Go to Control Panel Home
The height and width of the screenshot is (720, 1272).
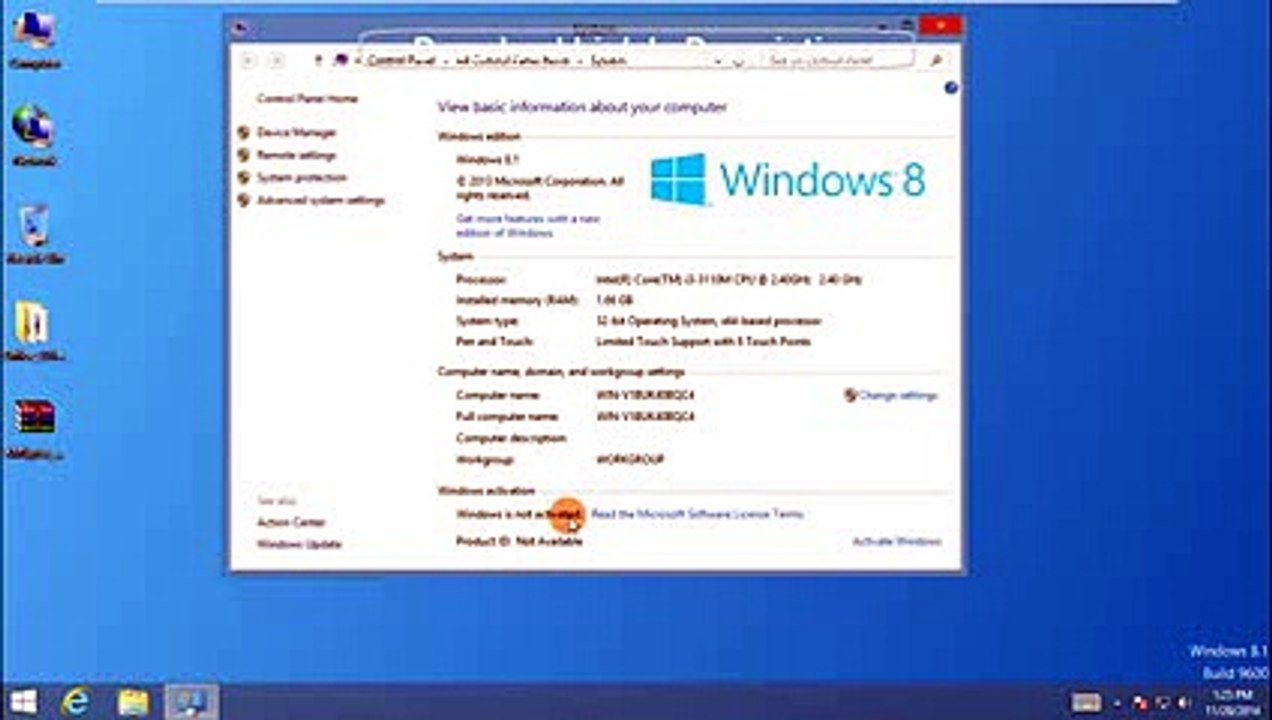click(307, 99)
